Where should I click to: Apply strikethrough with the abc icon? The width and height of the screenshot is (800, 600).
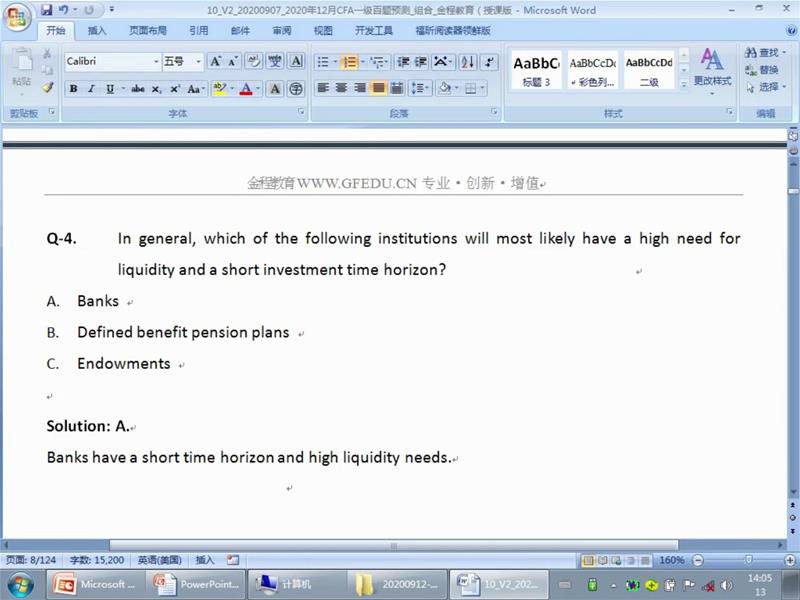(x=138, y=89)
